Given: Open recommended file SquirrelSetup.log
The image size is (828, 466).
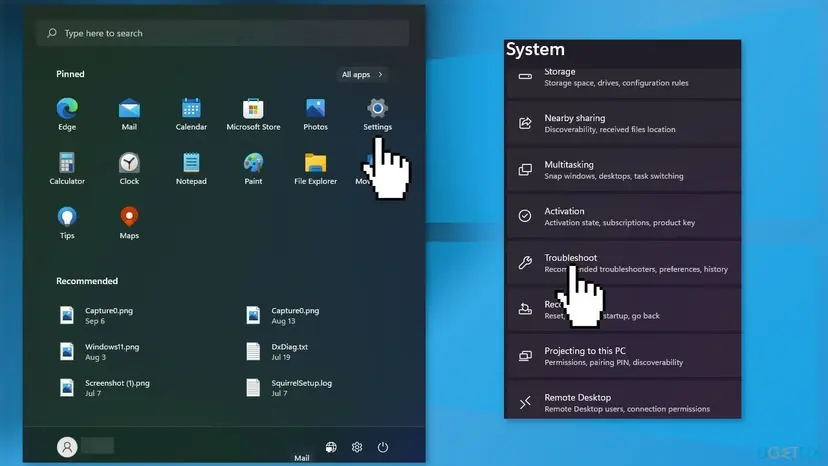Looking at the screenshot, I should 290,388.
